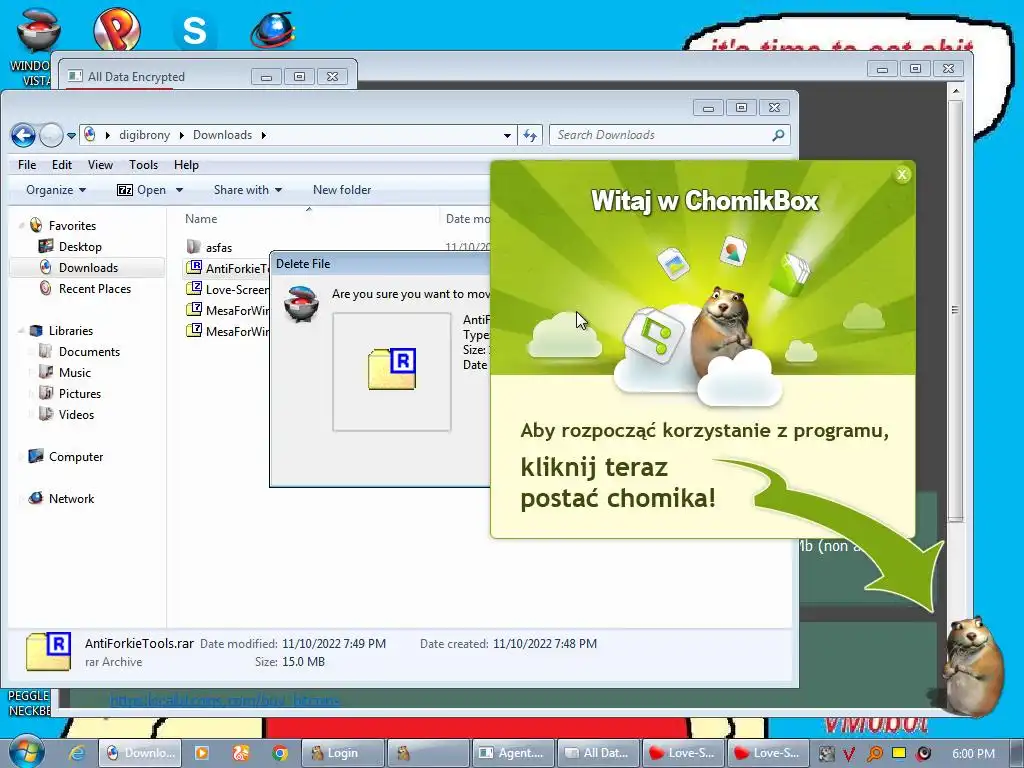Click the red V tray icon
The height and width of the screenshot is (768, 1024).
(x=848, y=754)
